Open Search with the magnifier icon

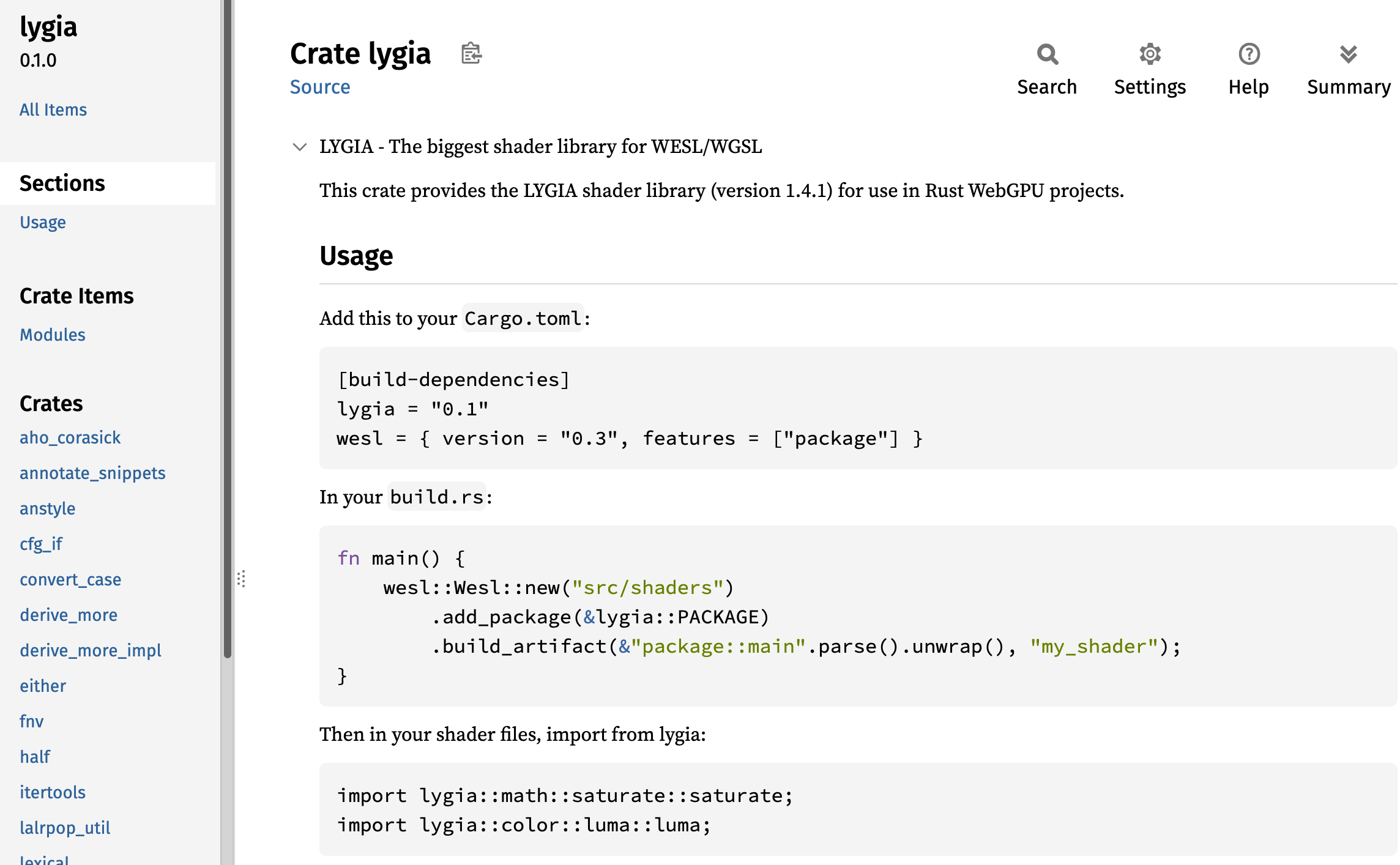pyautogui.click(x=1047, y=54)
